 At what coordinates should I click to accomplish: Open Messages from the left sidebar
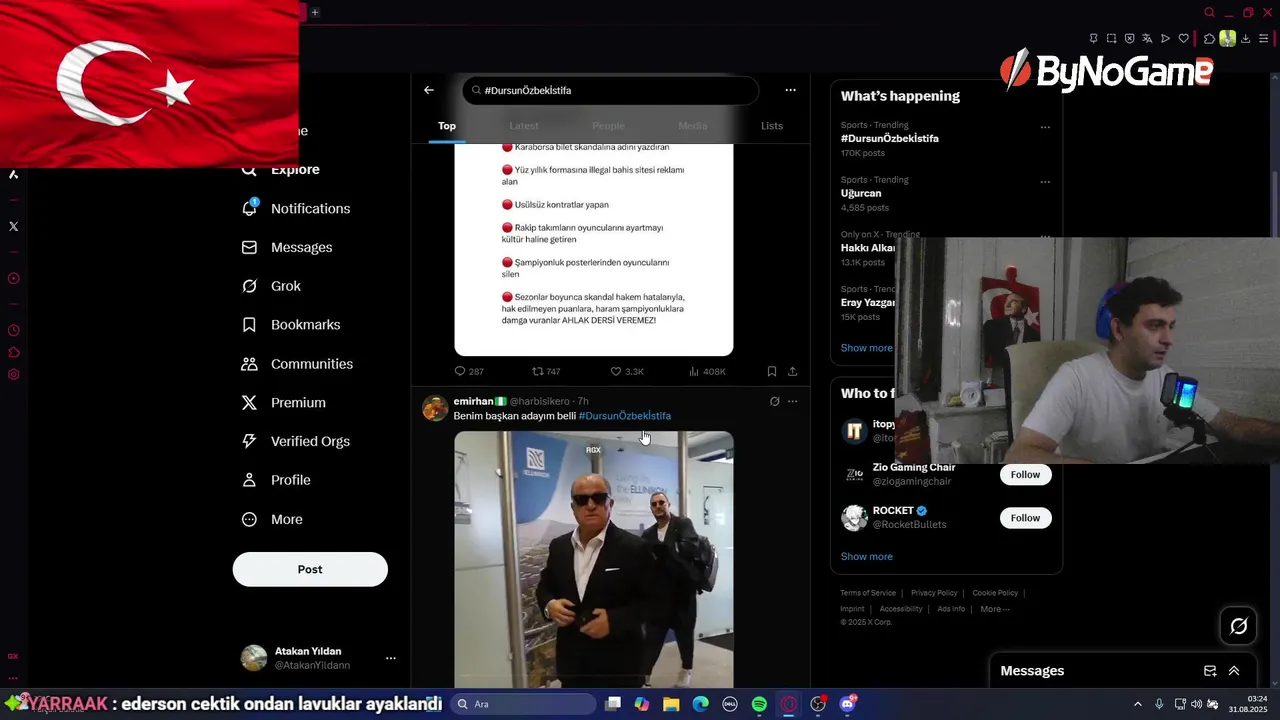tap(287, 247)
